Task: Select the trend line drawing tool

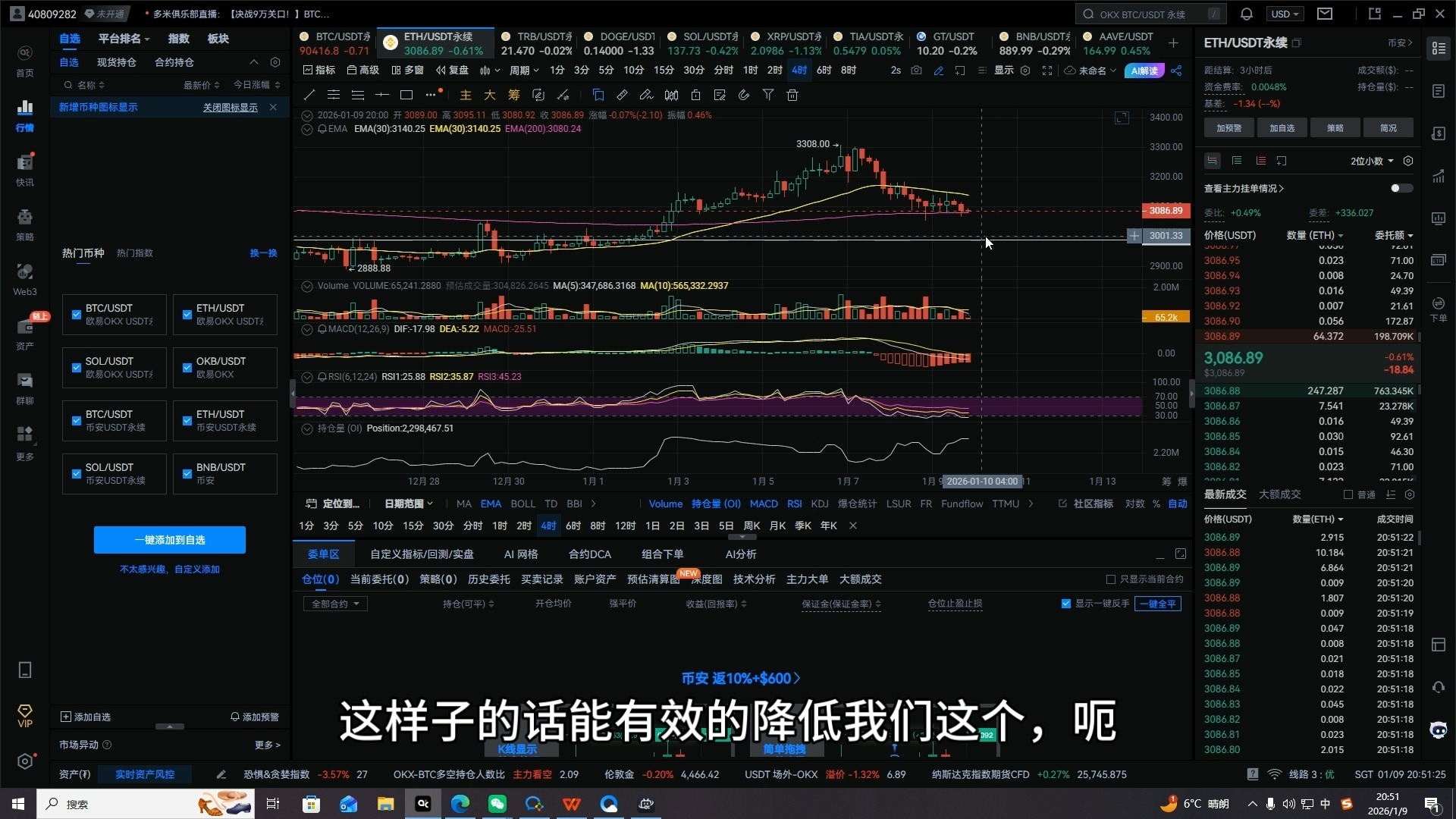Action: click(x=309, y=95)
